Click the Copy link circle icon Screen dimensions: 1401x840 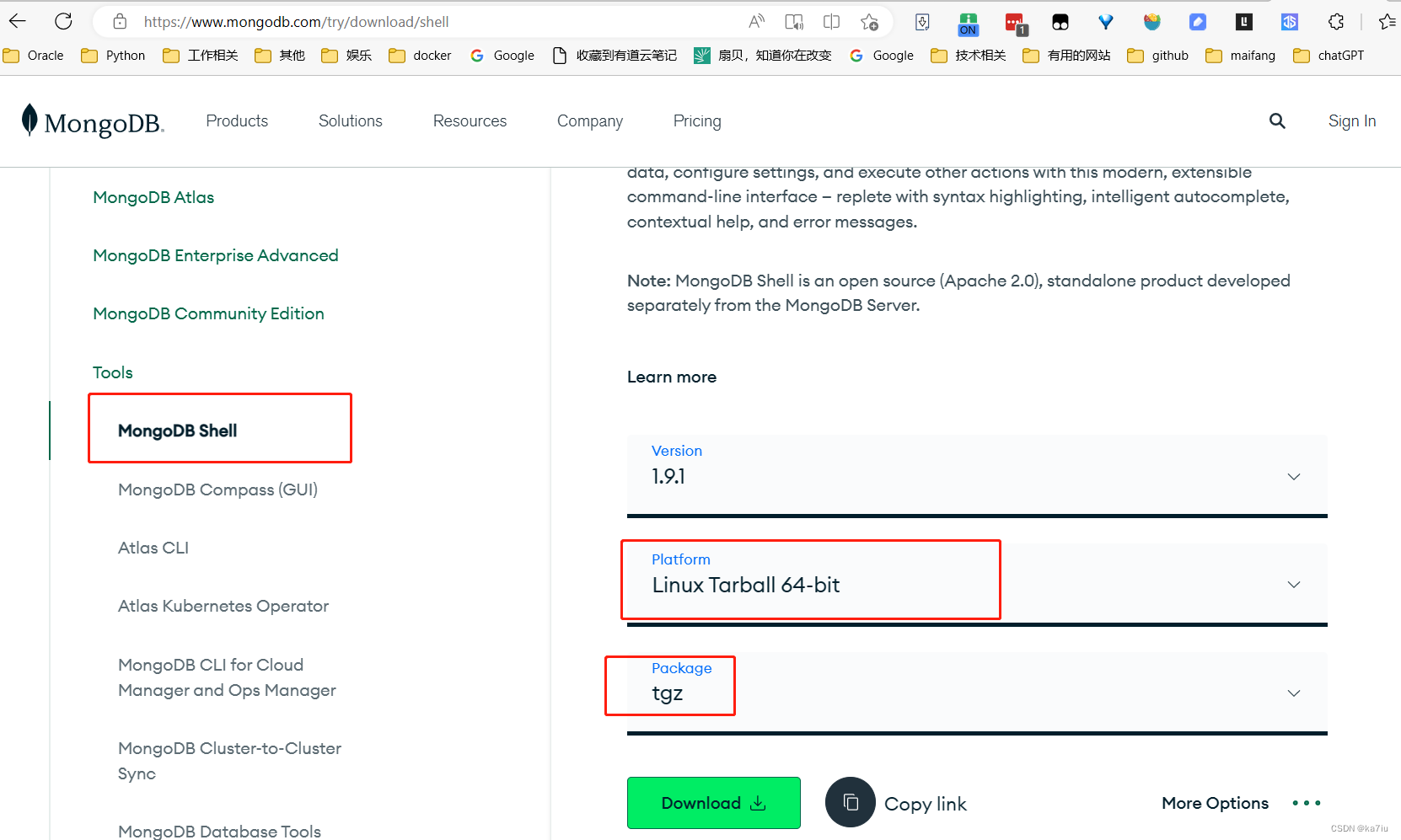pos(850,802)
